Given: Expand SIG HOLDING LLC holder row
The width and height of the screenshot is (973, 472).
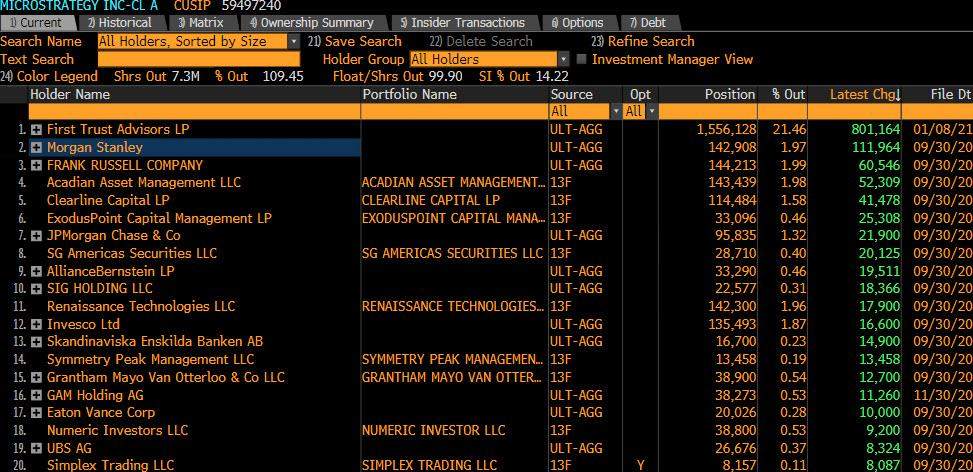Looking at the screenshot, I should [x=36, y=288].
